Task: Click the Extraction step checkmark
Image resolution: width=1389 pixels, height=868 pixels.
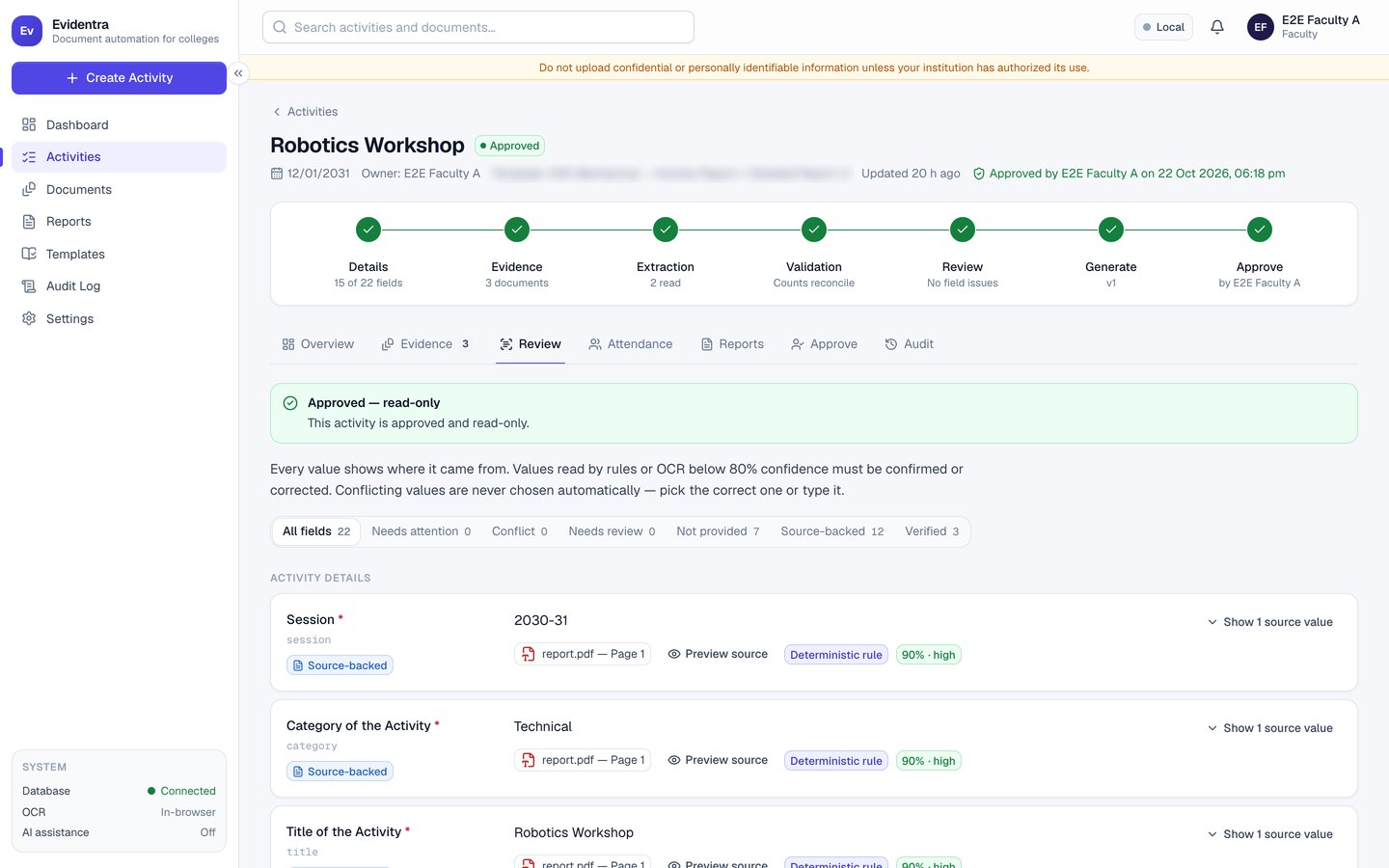Action: click(666, 230)
